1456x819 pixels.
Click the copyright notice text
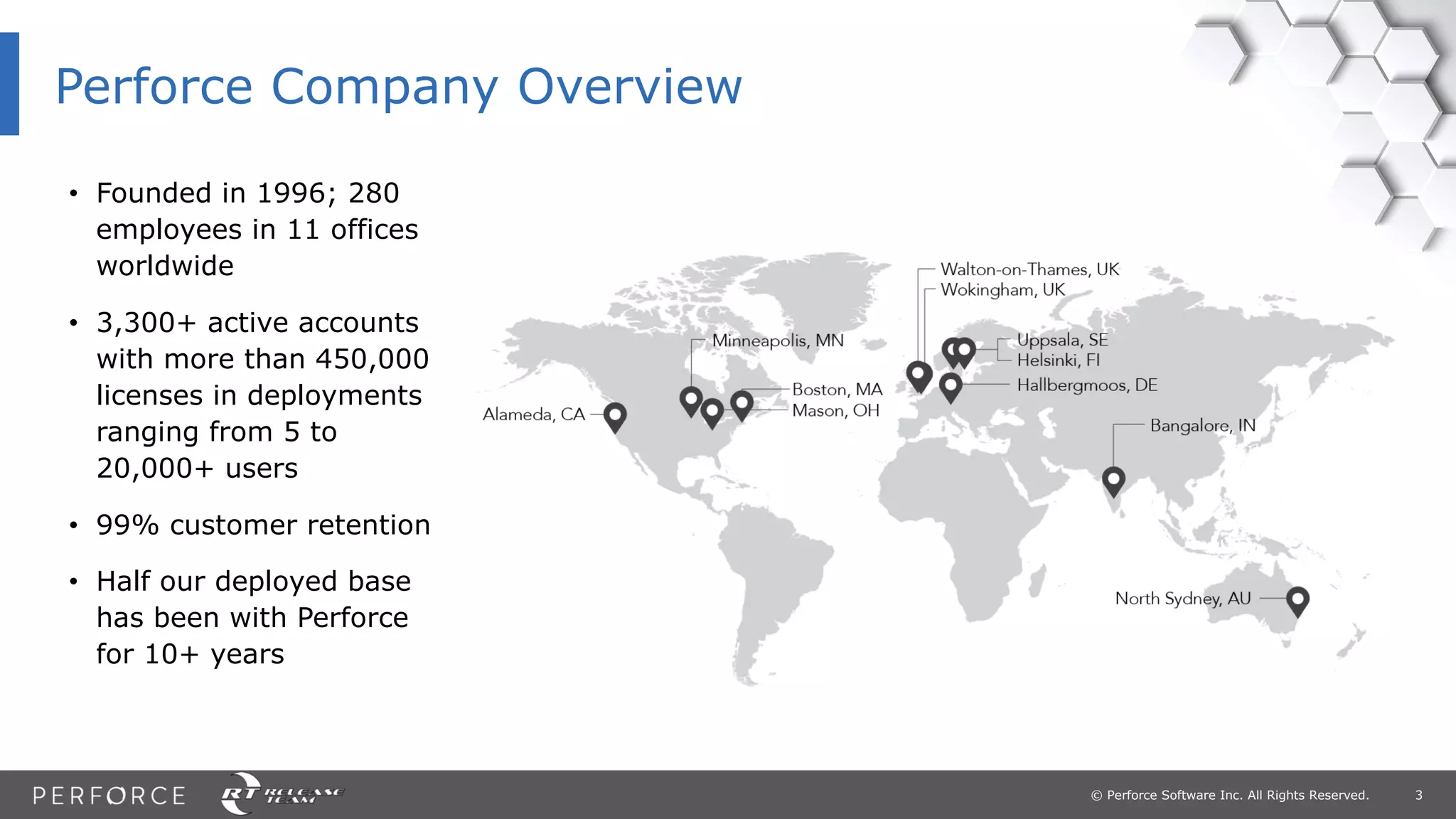coord(1229,795)
